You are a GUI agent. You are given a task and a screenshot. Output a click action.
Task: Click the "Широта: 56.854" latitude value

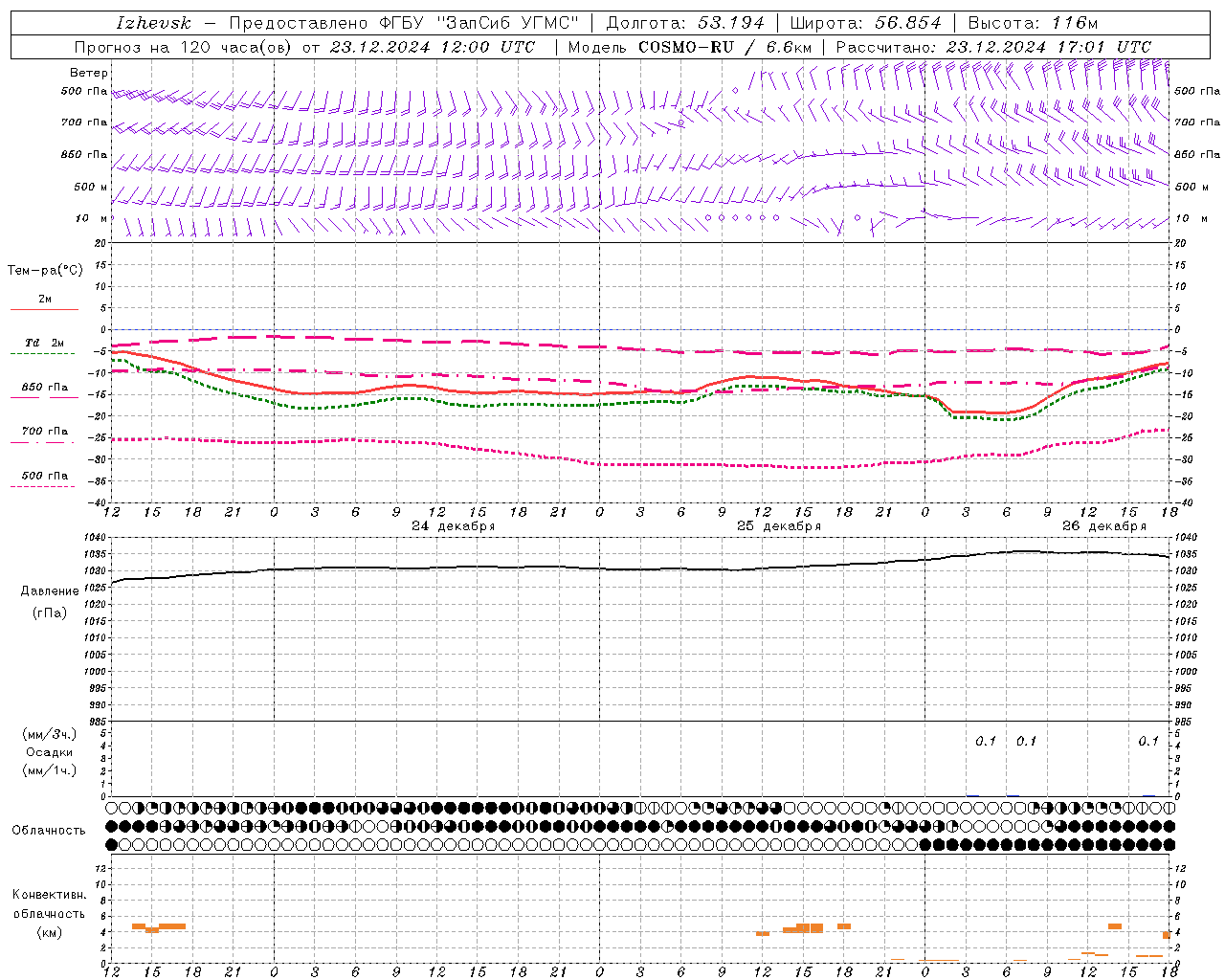pyautogui.click(x=866, y=23)
